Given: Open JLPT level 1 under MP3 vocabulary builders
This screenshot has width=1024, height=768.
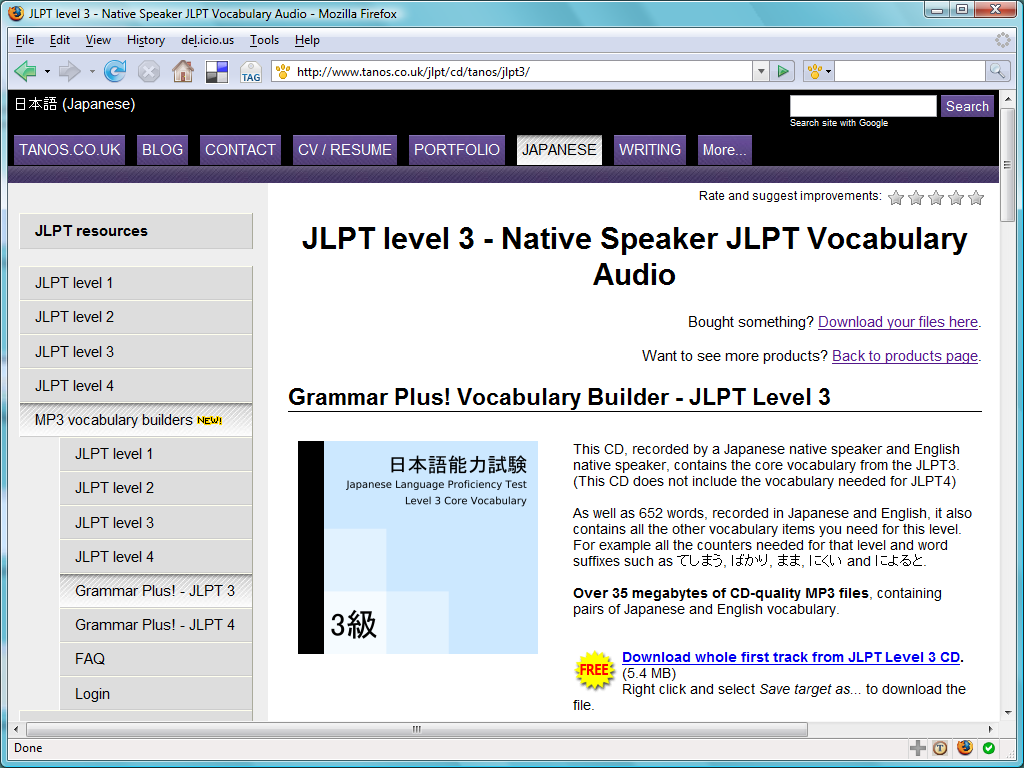Looking at the screenshot, I should pyautogui.click(x=156, y=454).
